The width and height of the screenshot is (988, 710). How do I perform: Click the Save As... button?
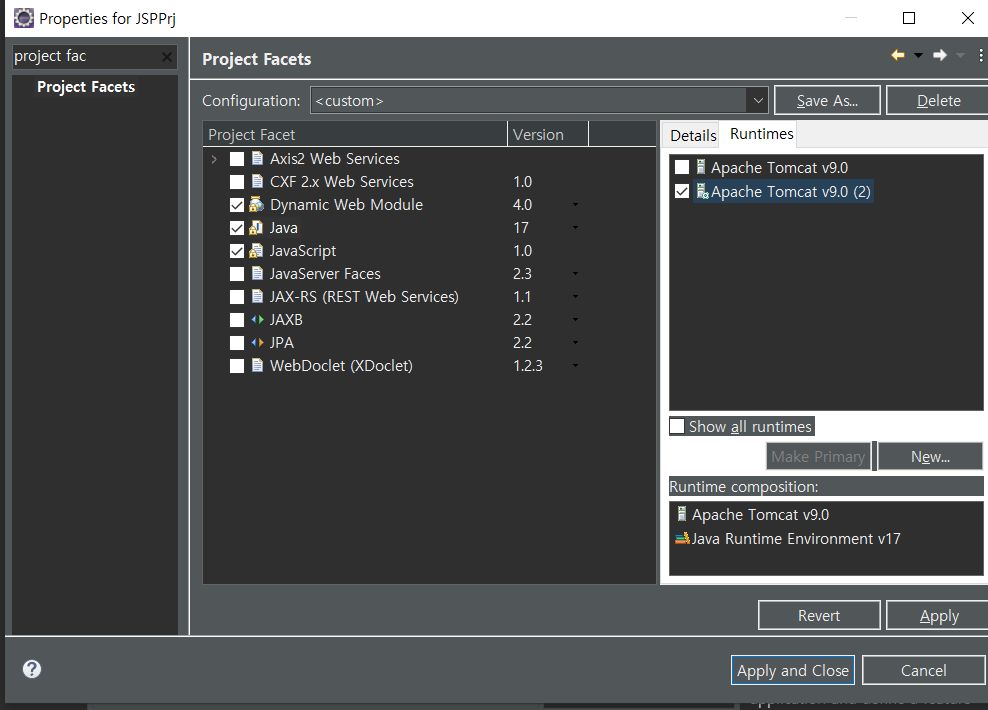click(827, 100)
